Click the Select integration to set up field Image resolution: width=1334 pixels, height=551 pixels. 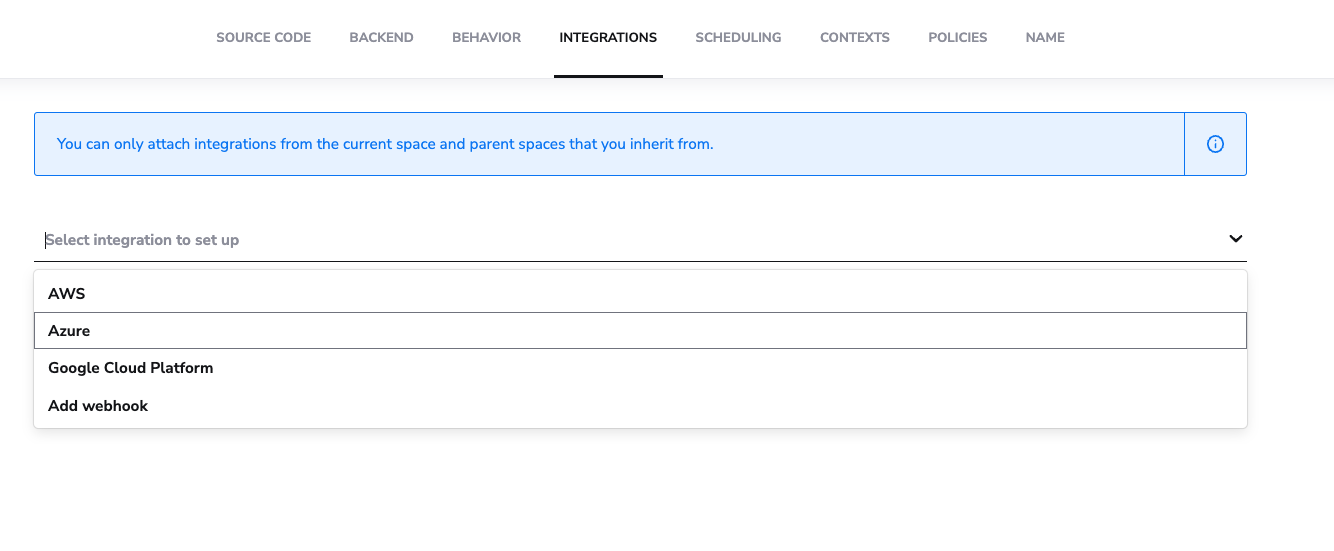[640, 240]
